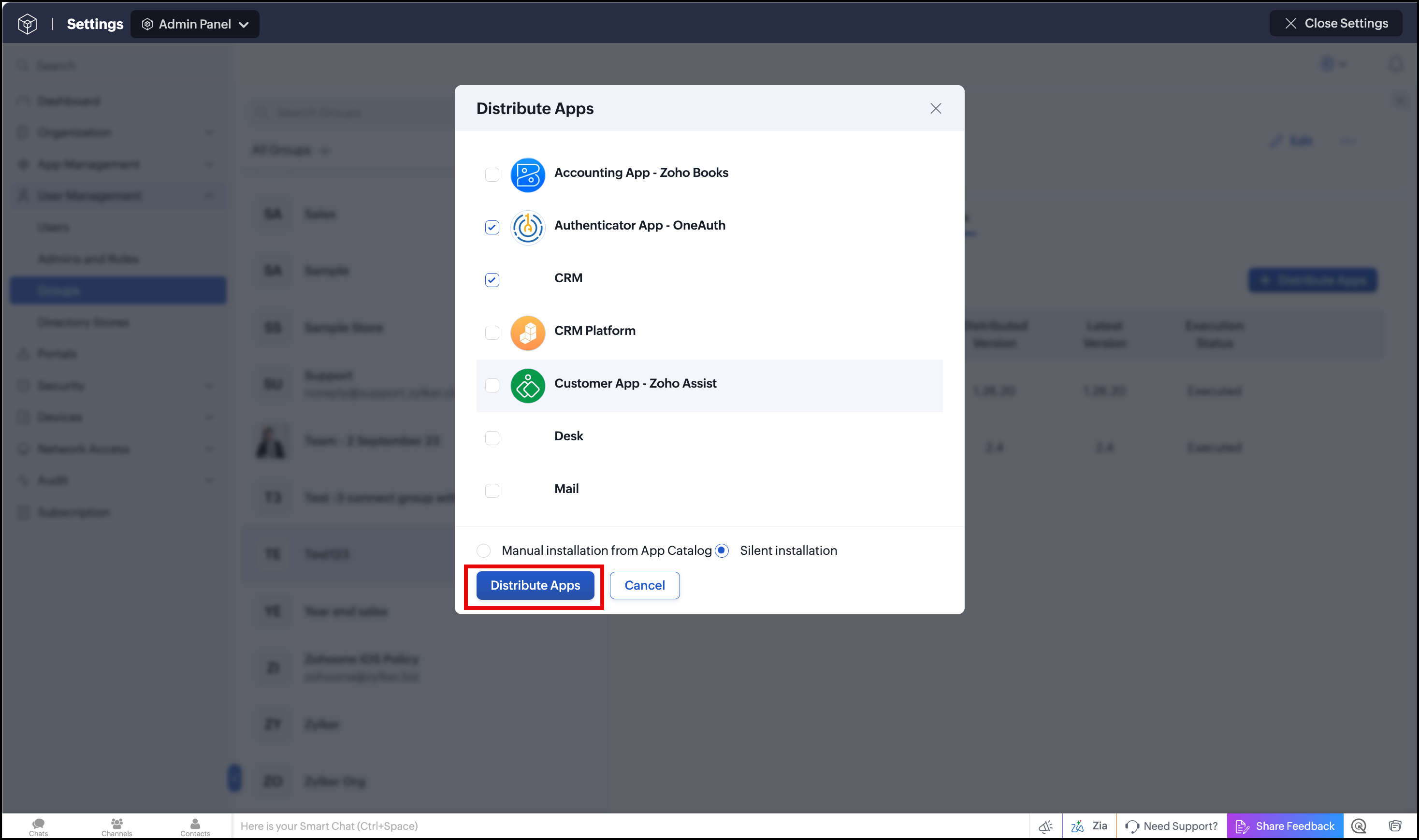Open the Admin Panel dropdown
This screenshot has height=840, width=1419.
coord(195,24)
